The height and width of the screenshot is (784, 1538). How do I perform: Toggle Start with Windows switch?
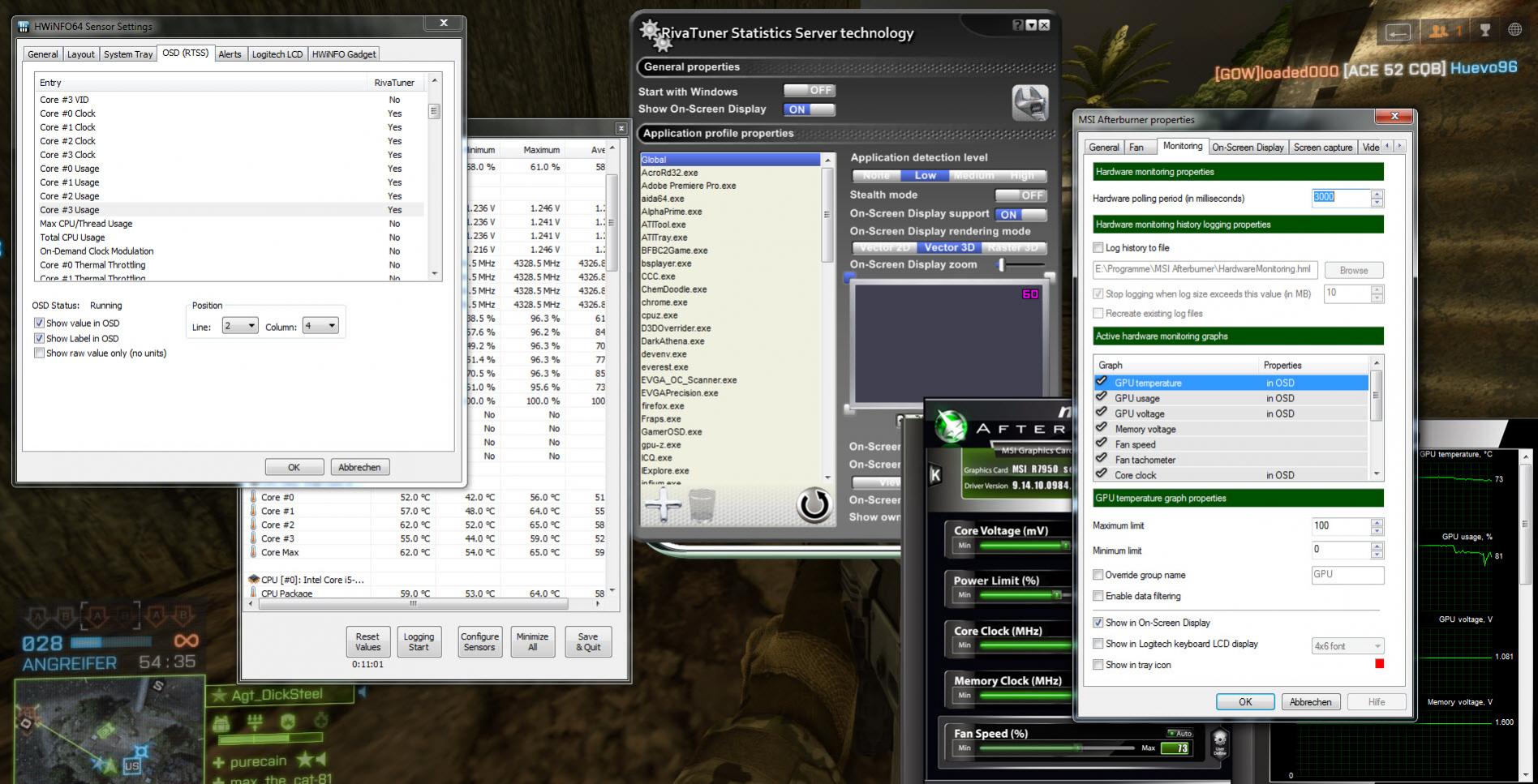coord(810,91)
